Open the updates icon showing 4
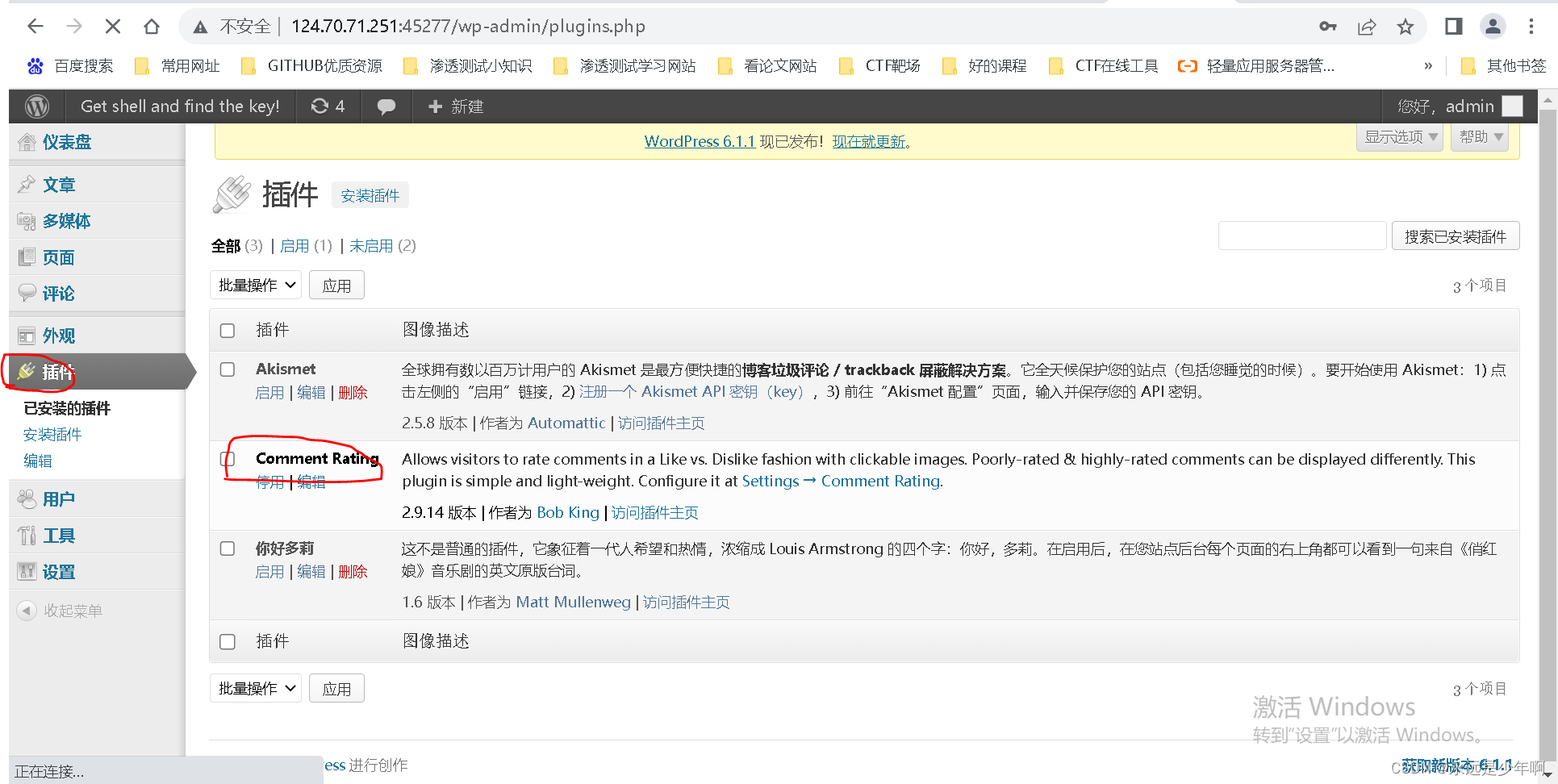This screenshot has height=784, width=1558. [x=328, y=106]
